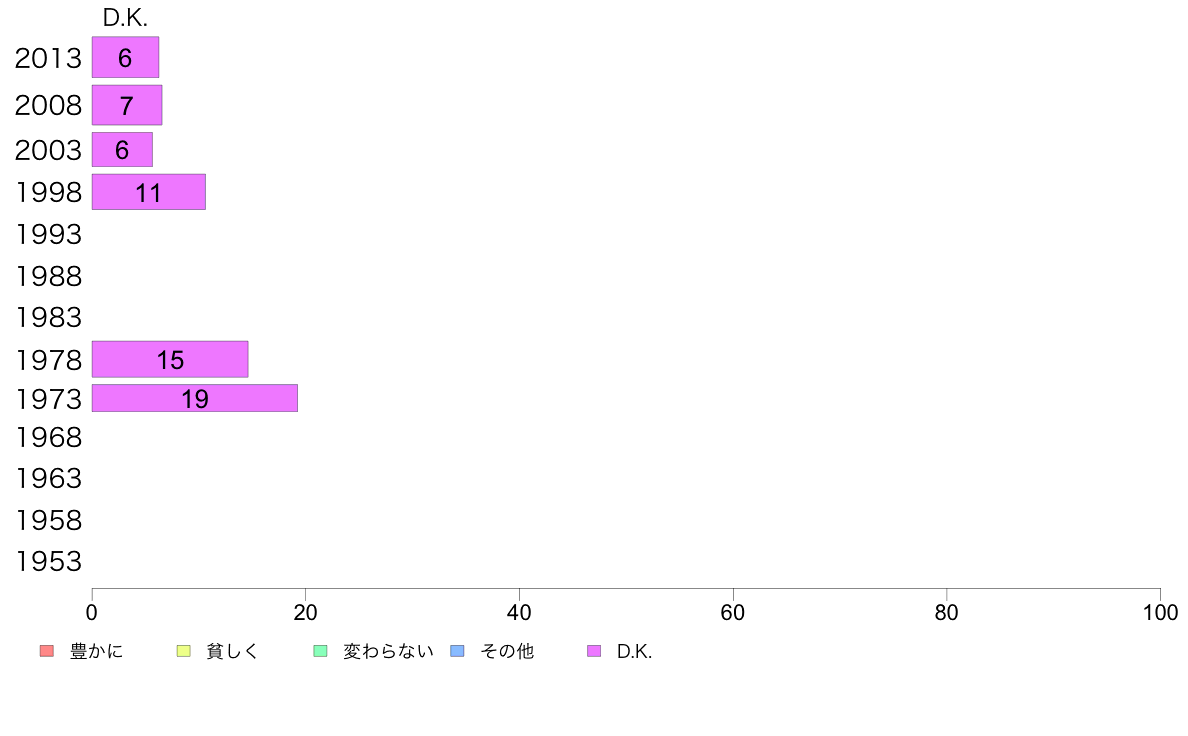Click the 1953 year axis label
The width and height of the screenshot is (1188, 736).
click(48, 562)
